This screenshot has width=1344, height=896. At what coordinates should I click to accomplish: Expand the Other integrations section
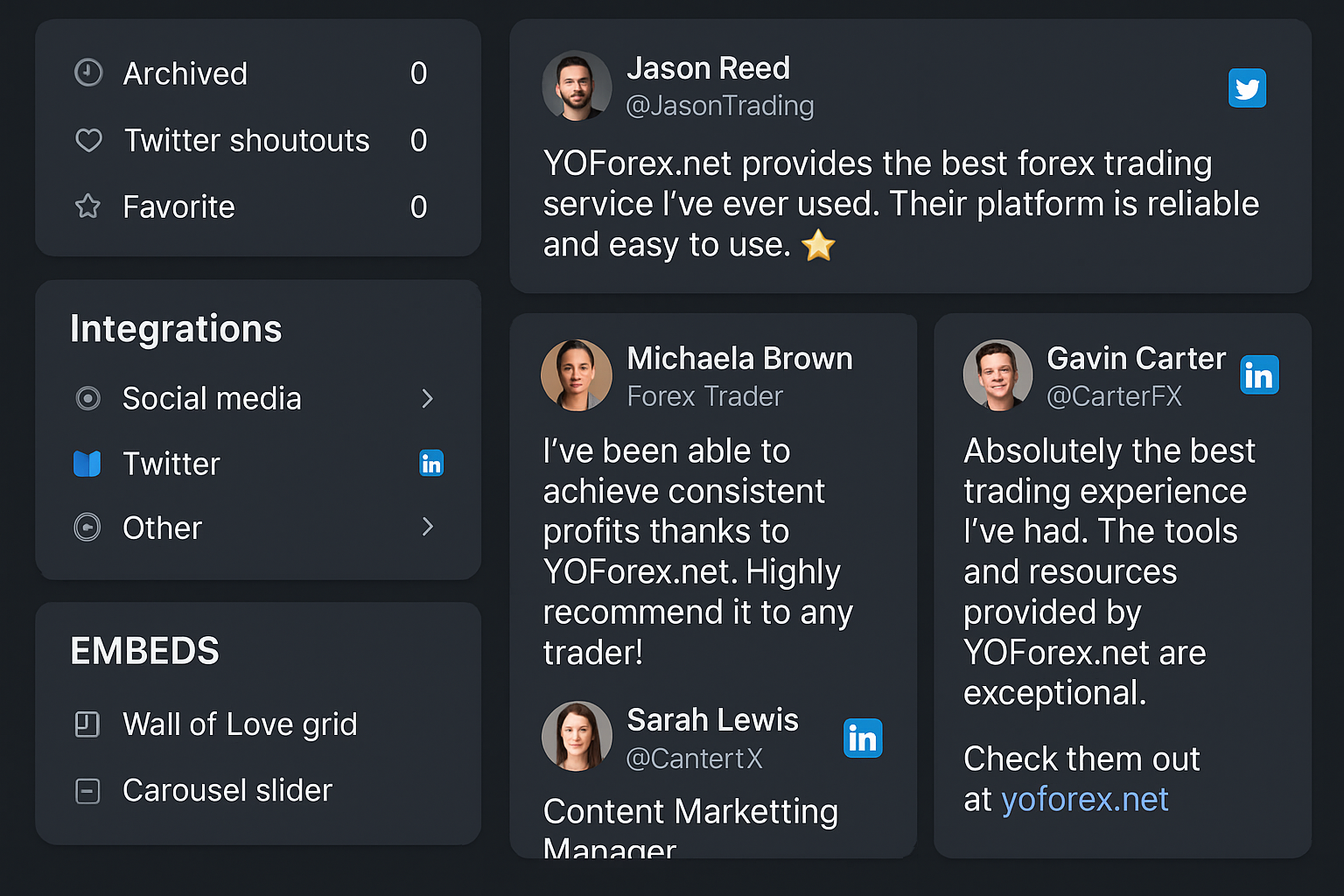[428, 527]
